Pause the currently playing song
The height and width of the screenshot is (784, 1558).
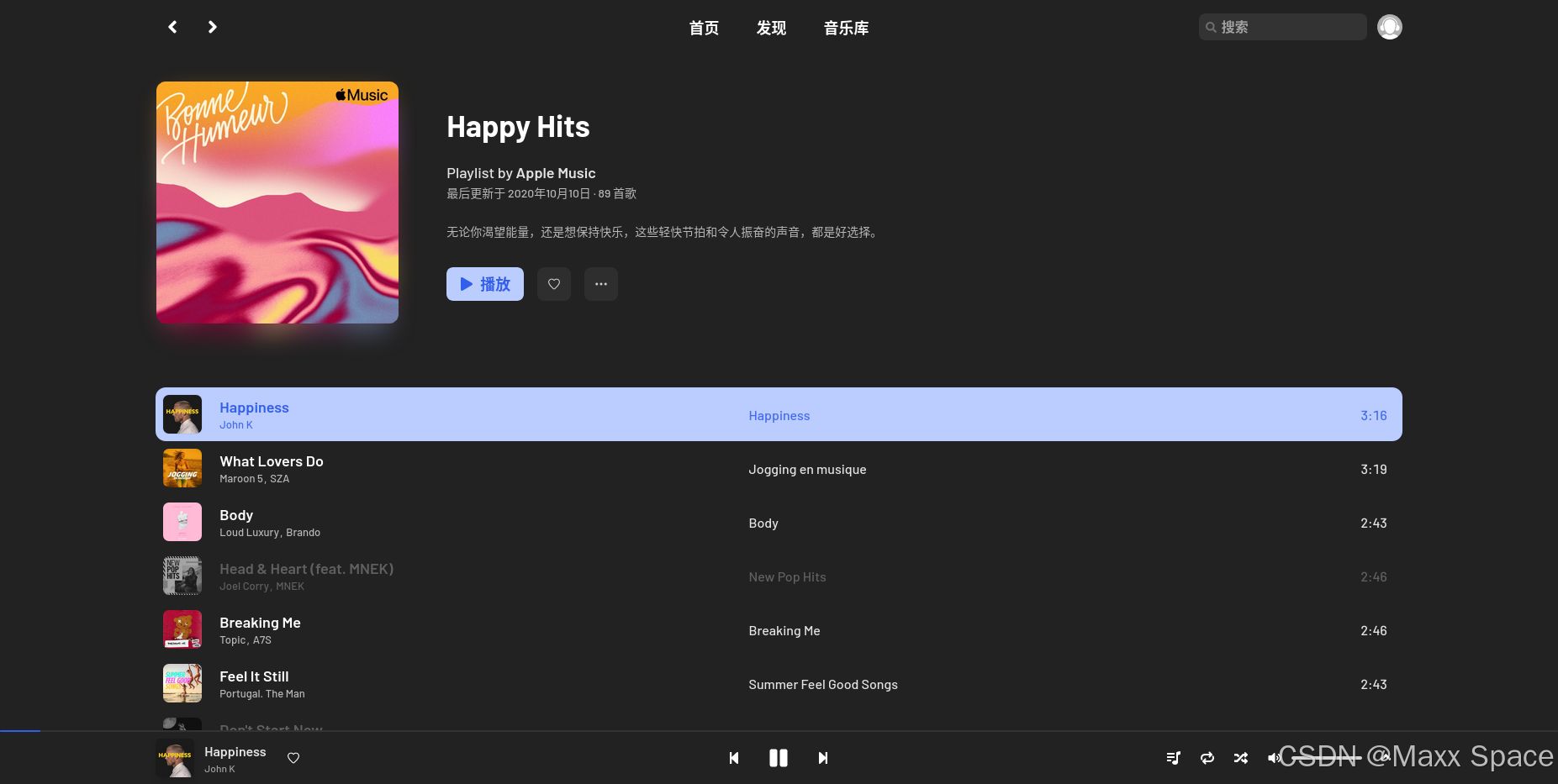778,757
